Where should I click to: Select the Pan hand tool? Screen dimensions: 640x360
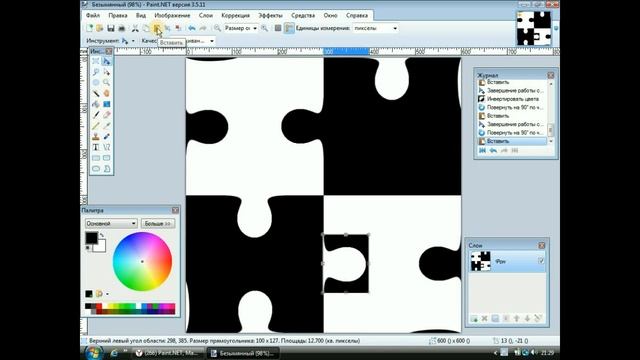click(107, 93)
